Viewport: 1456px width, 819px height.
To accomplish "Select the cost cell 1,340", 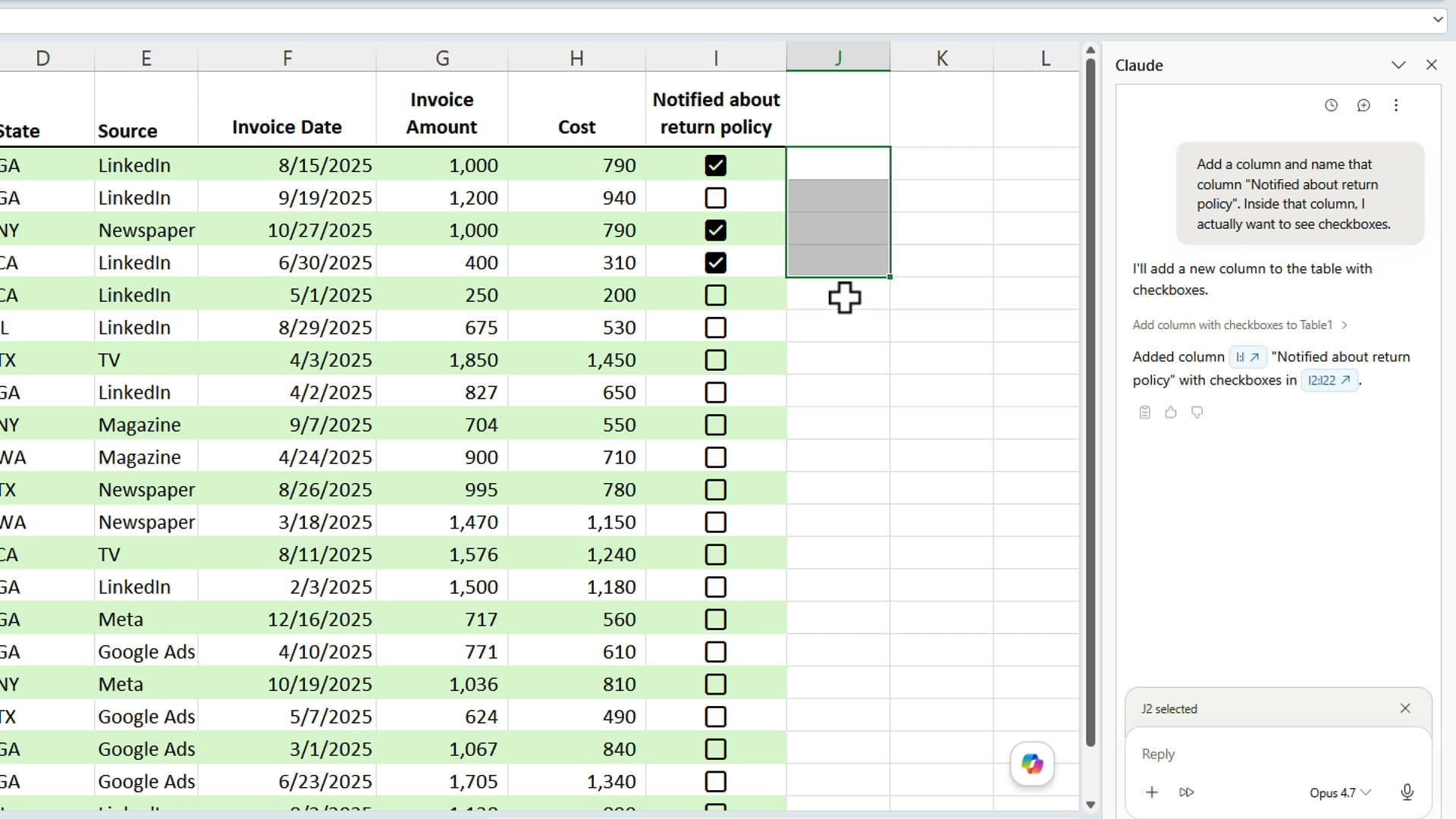I will [x=577, y=781].
